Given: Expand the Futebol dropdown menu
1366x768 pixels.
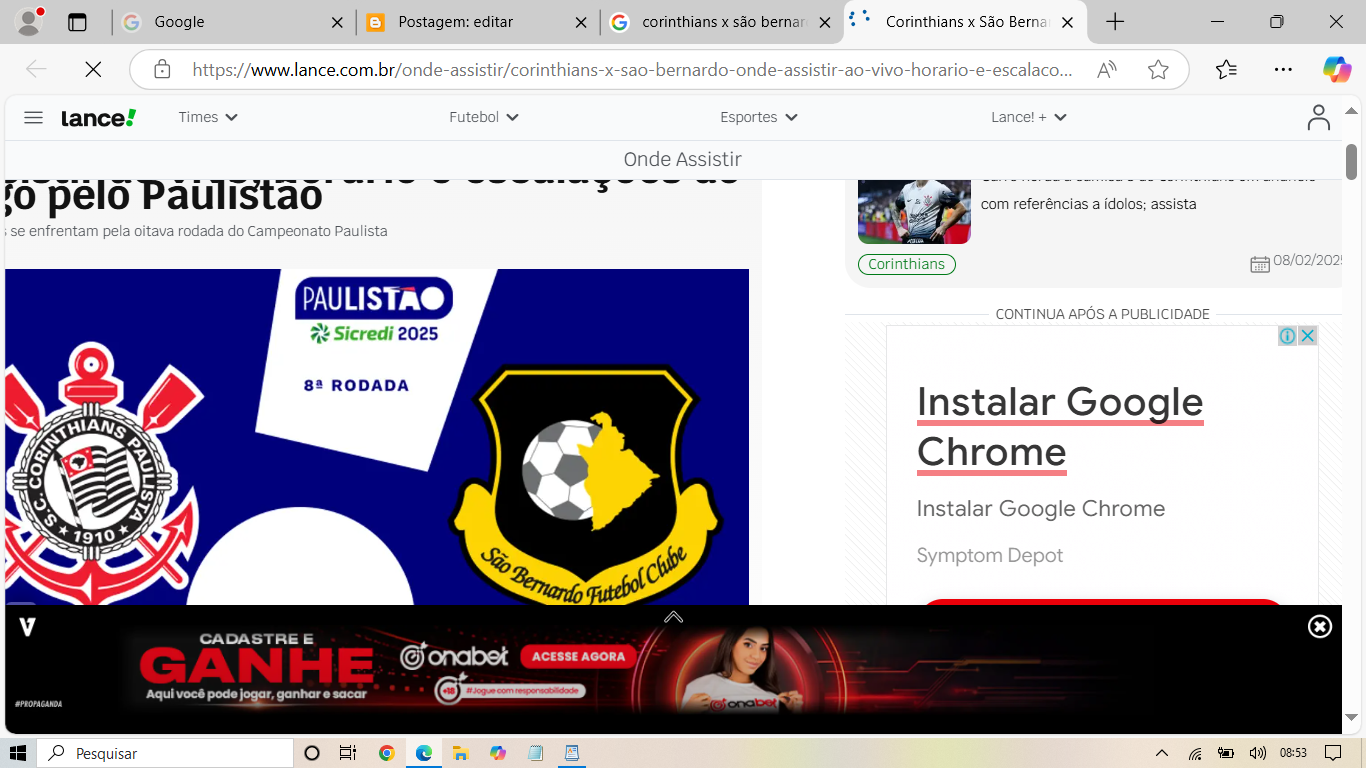Looking at the screenshot, I should coord(484,117).
